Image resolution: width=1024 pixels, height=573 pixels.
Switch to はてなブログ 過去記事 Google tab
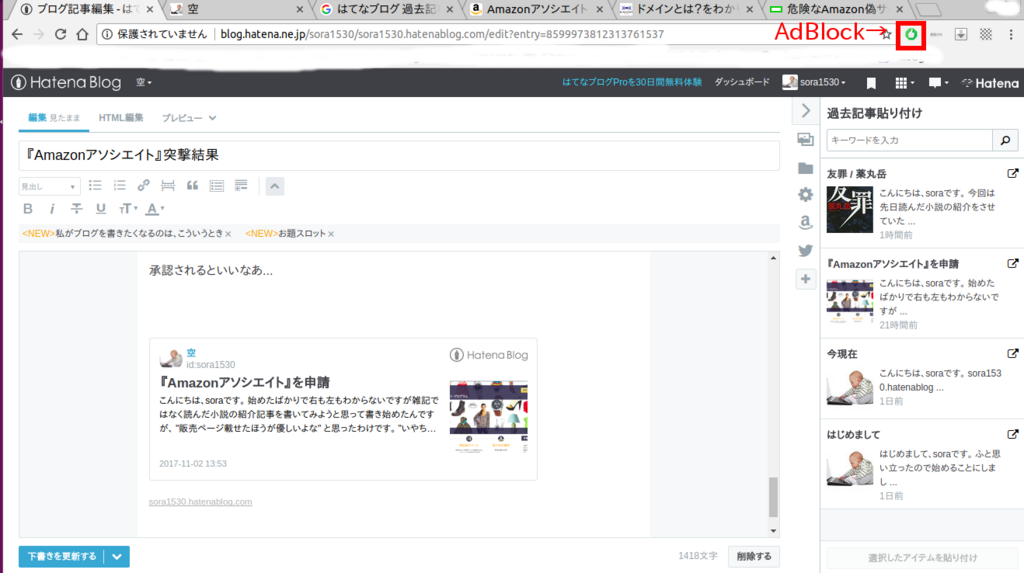387,9
